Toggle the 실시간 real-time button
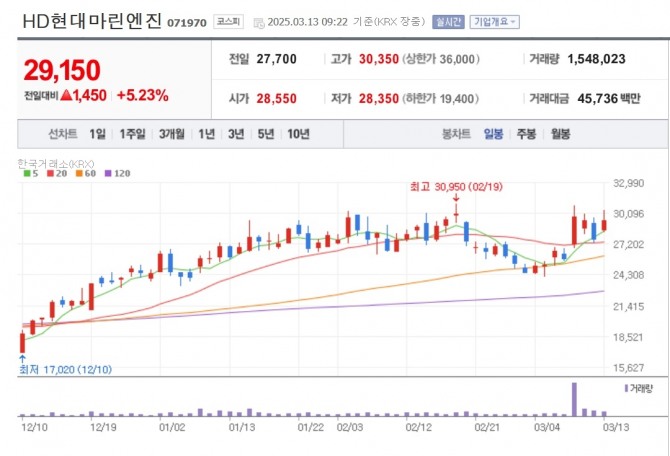 pos(445,21)
